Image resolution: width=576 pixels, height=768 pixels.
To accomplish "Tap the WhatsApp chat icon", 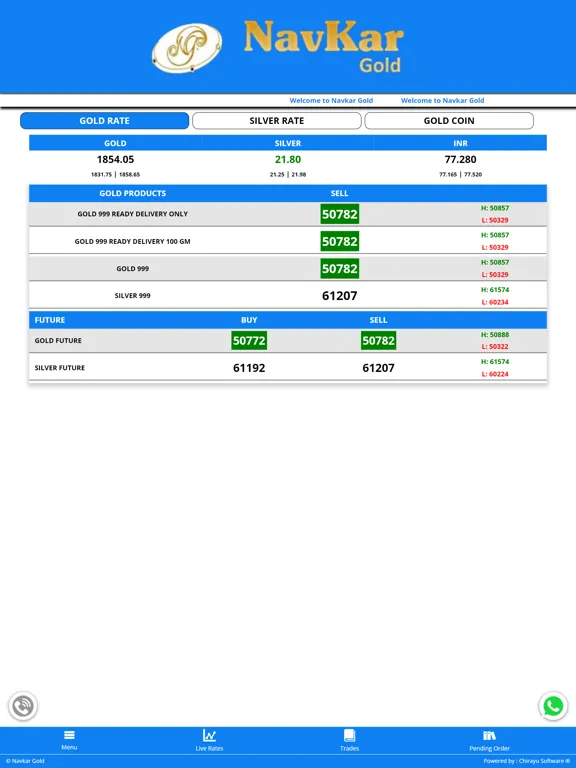I will point(553,706).
